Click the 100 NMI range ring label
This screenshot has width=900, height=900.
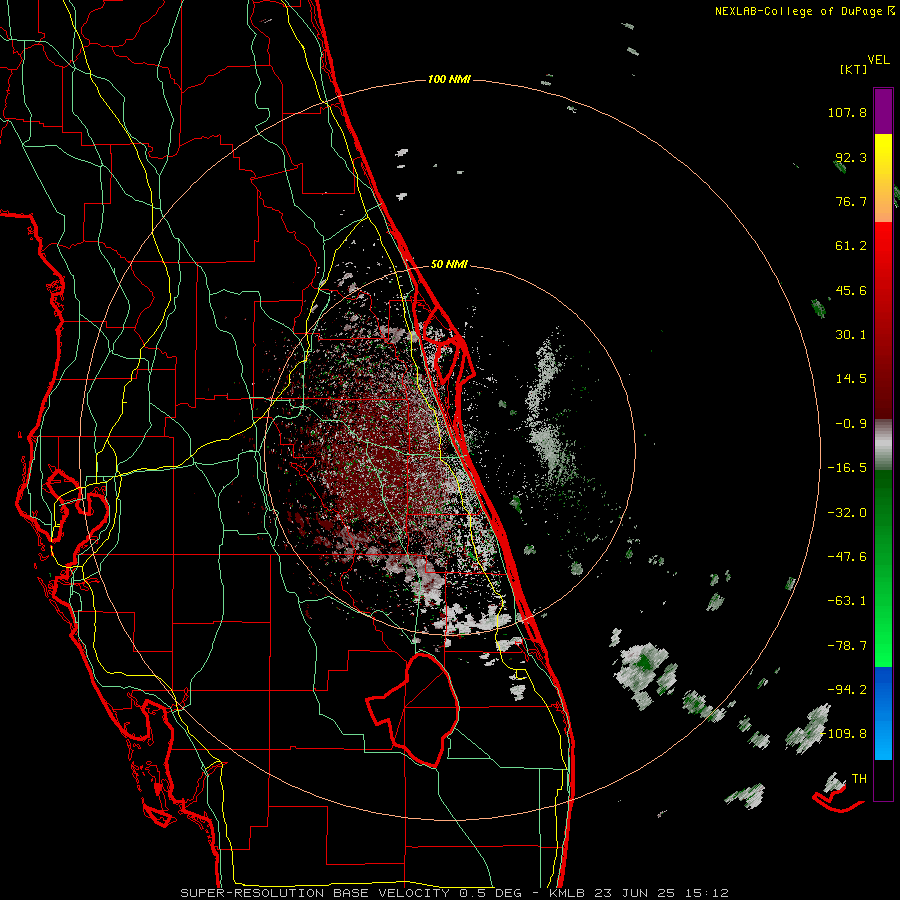(x=449, y=79)
